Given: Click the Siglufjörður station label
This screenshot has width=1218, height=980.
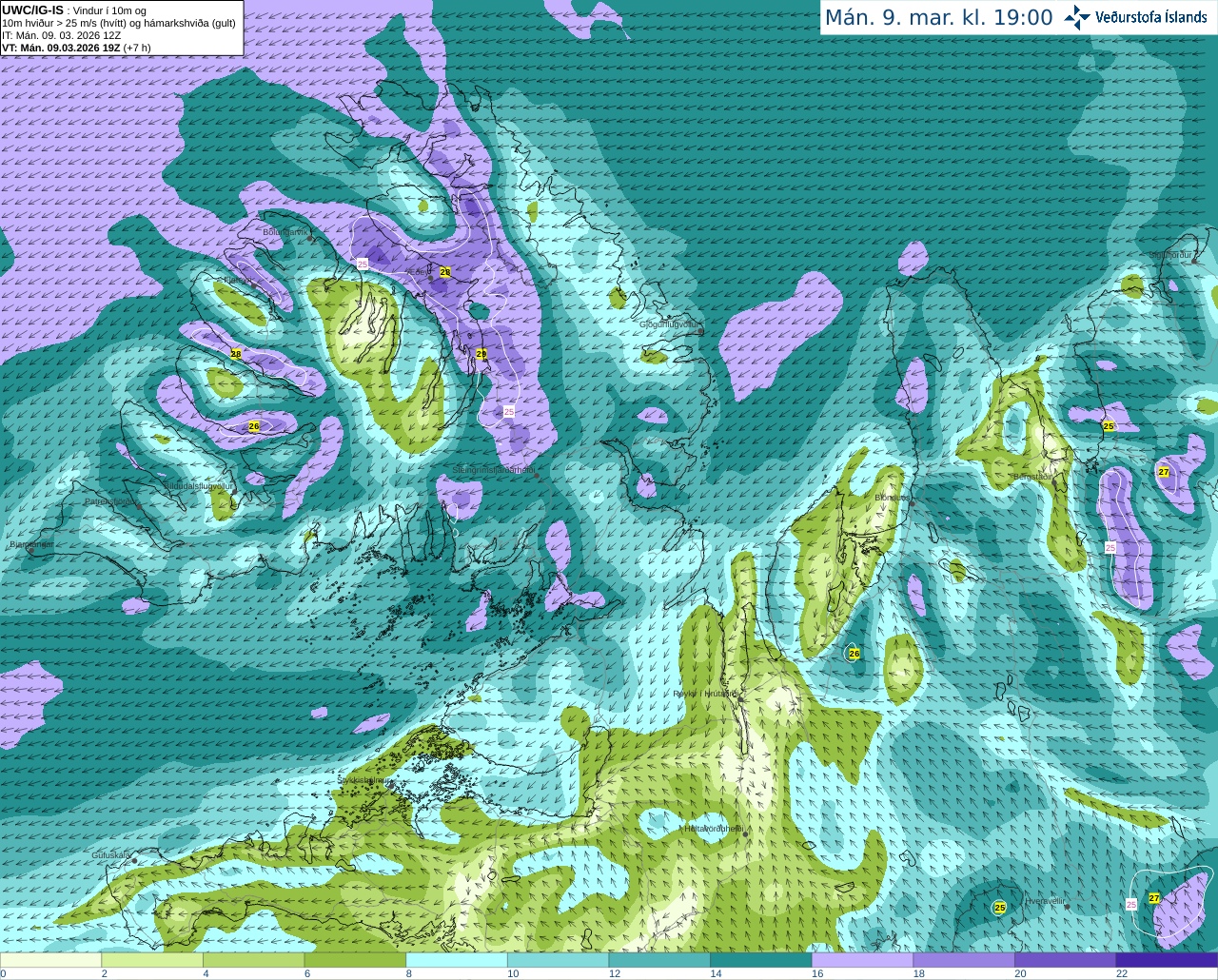Looking at the screenshot, I should (x=1170, y=255).
